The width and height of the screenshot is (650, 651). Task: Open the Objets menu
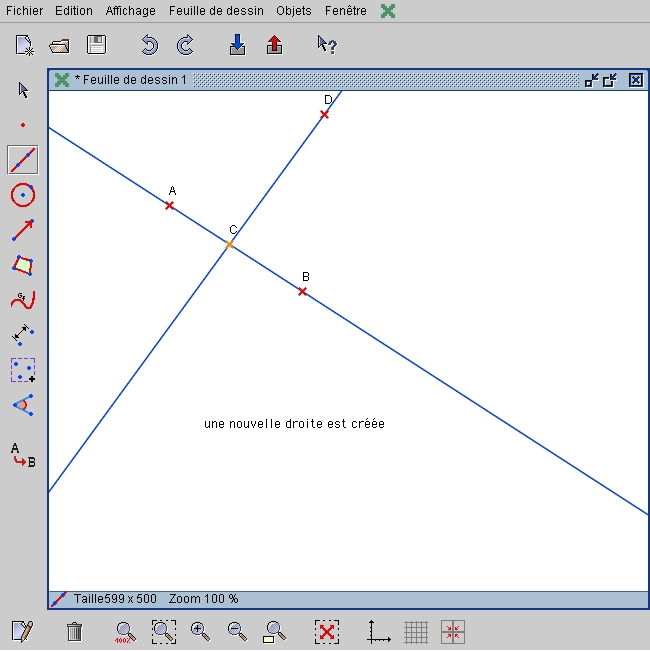pos(294,11)
